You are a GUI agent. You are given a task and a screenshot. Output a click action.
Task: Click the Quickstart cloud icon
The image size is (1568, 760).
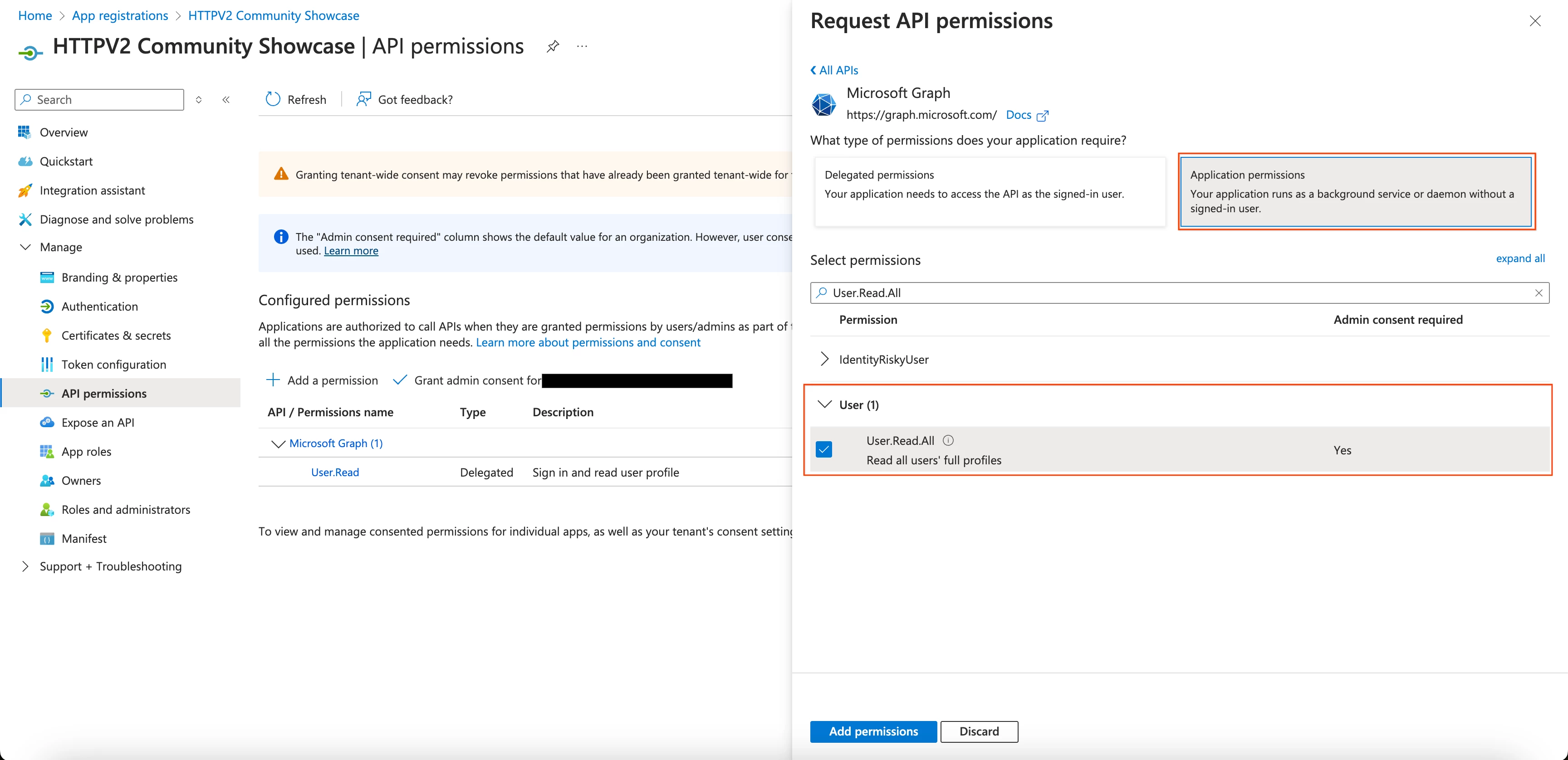(25, 161)
